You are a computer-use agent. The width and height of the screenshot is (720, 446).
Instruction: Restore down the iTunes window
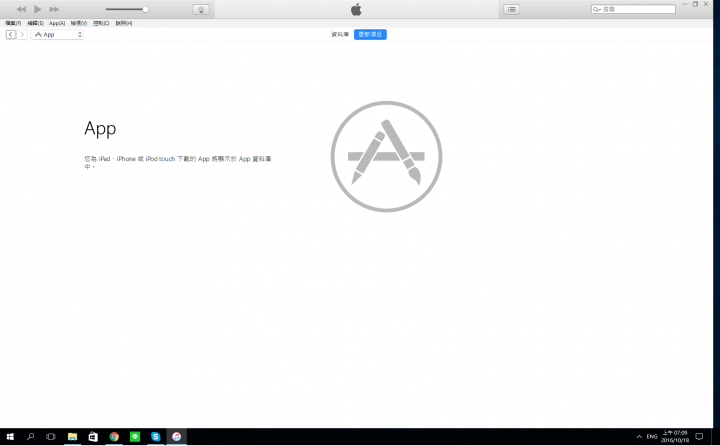[695, 4]
